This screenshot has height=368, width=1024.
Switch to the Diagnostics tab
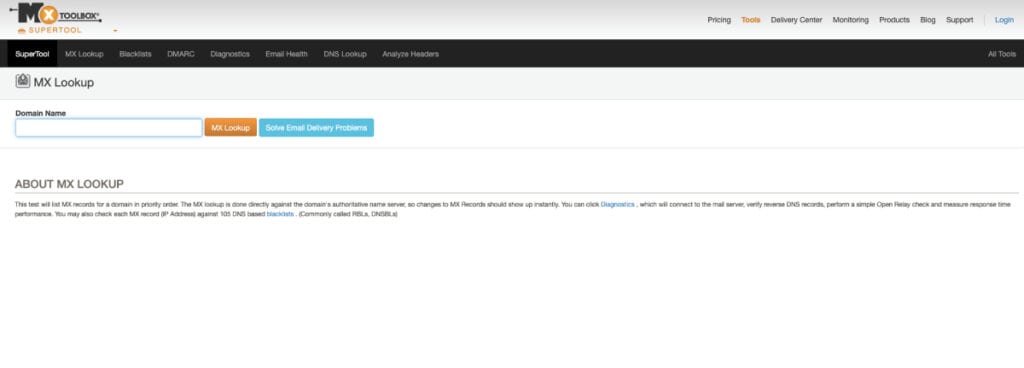(x=230, y=54)
